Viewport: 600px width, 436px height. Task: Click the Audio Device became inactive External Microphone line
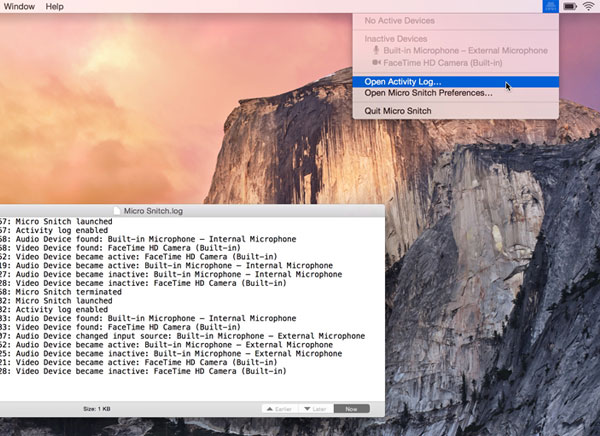(x=171, y=354)
